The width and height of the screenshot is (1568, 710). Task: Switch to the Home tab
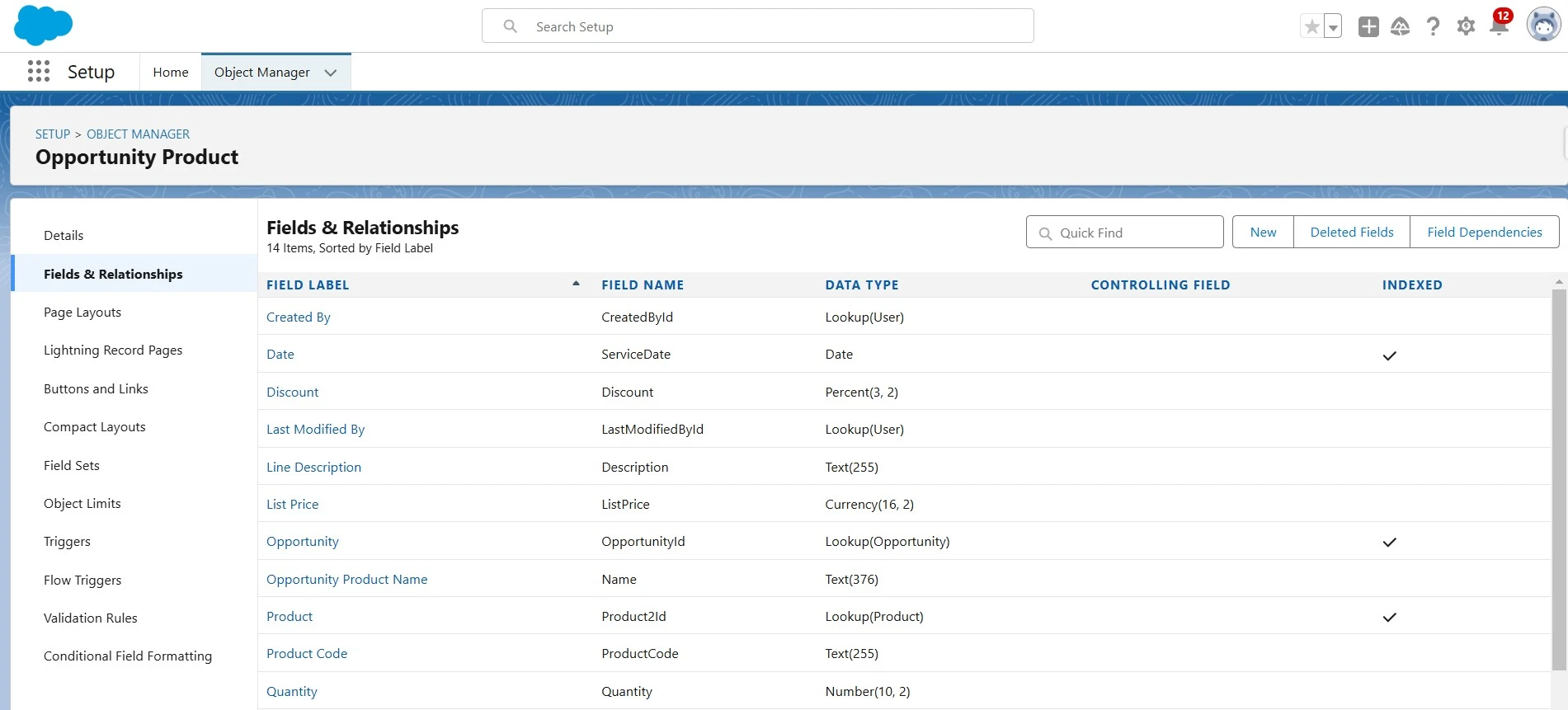[x=171, y=73]
